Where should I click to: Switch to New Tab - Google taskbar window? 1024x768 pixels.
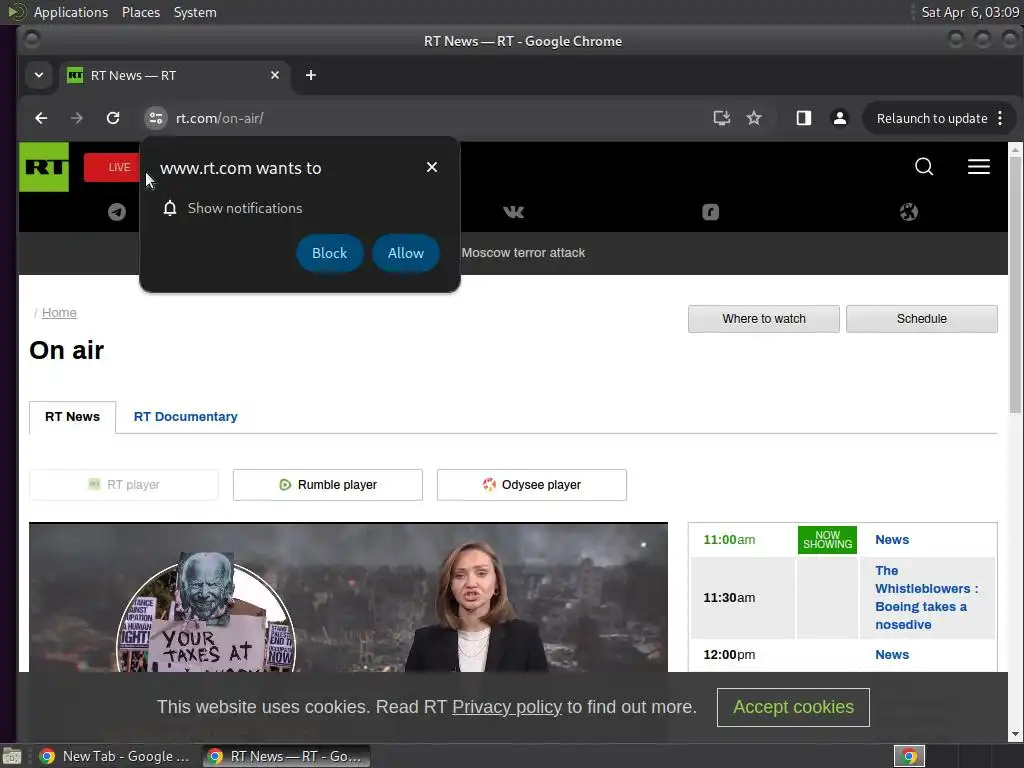click(114, 756)
